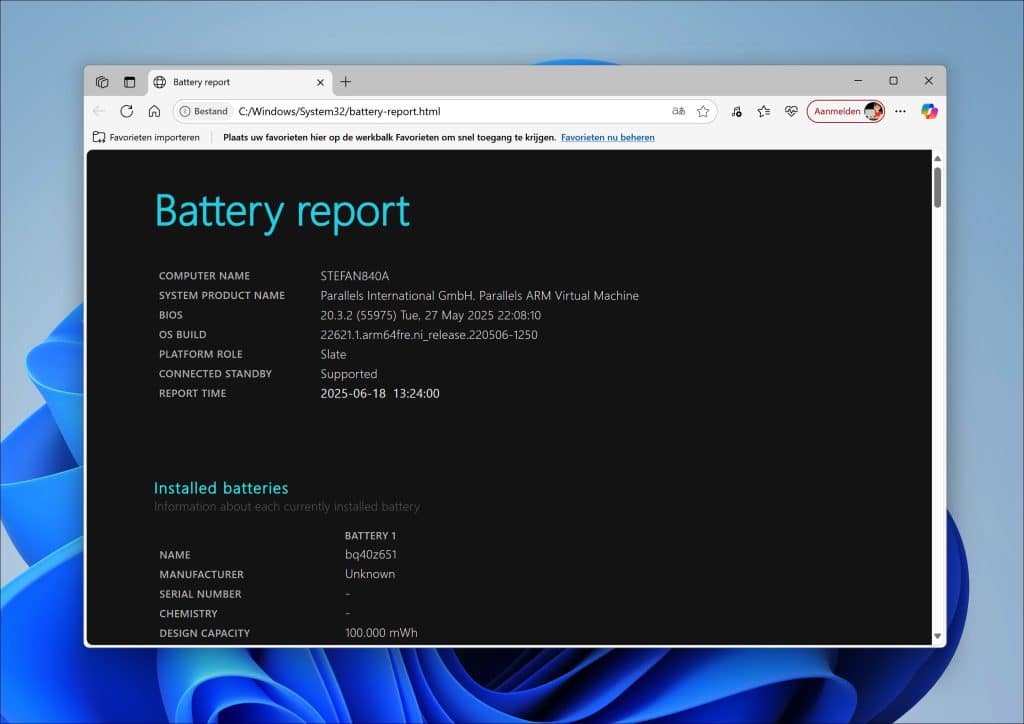Open the Favorieten nu beheren link

(x=607, y=137)
